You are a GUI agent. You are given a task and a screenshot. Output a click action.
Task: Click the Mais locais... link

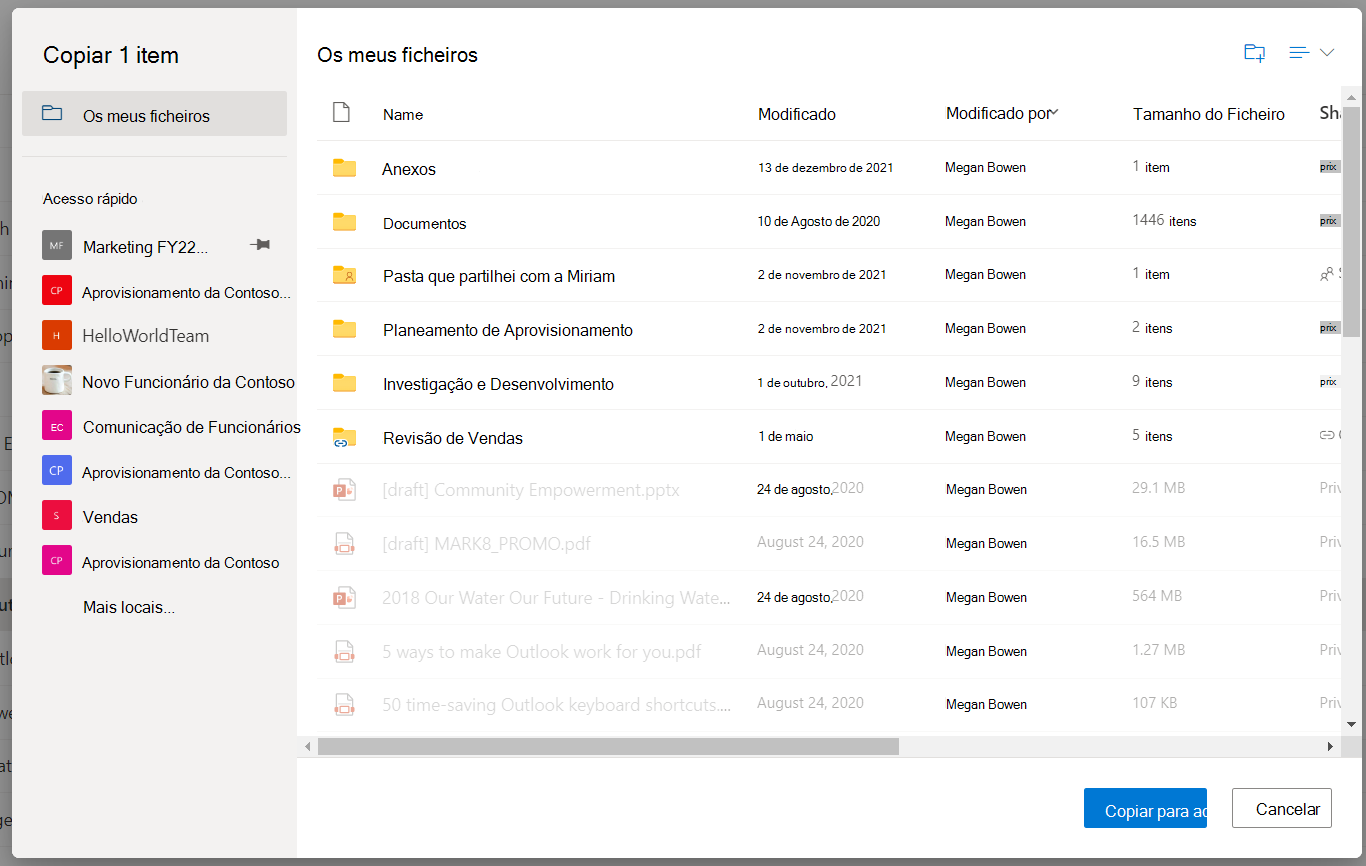pyautogui.click(x=129, y=607)
